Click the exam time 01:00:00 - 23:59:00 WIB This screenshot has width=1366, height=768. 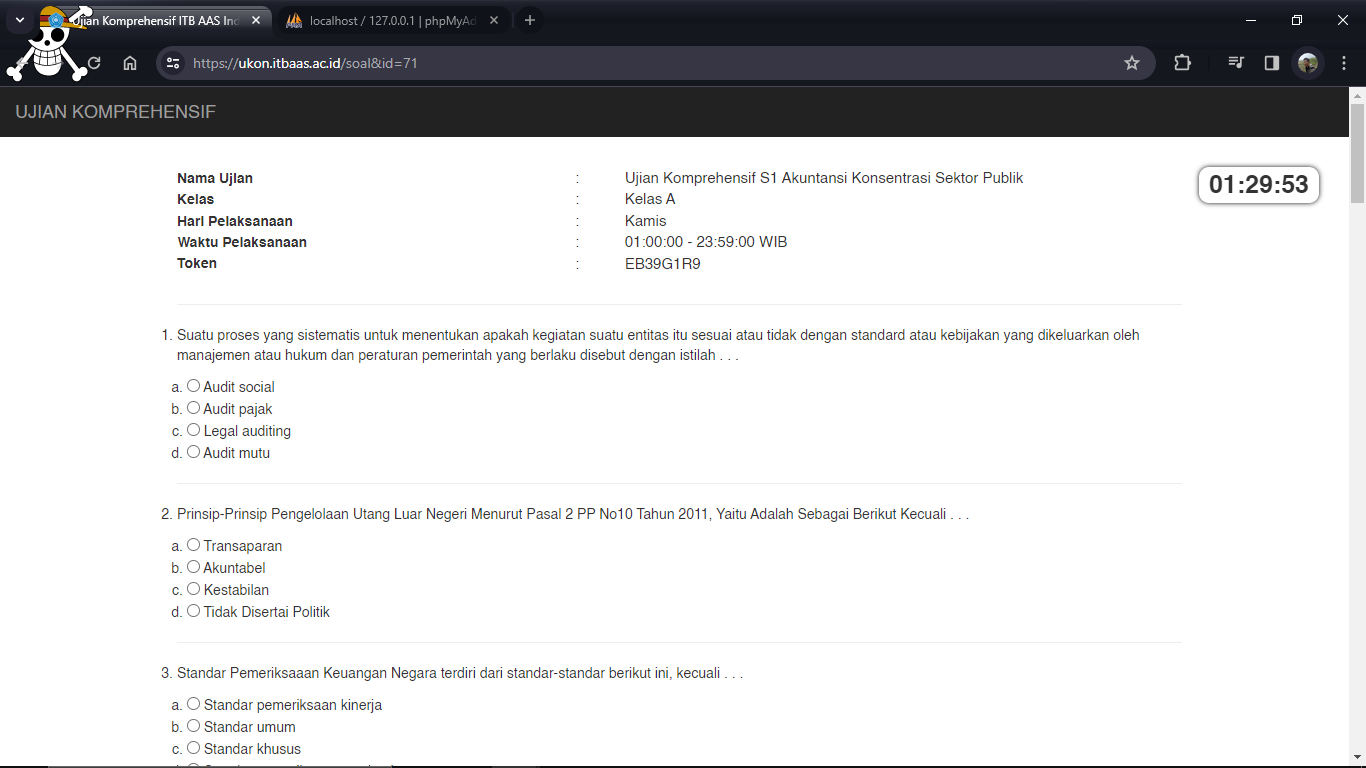tap(706, 242)
